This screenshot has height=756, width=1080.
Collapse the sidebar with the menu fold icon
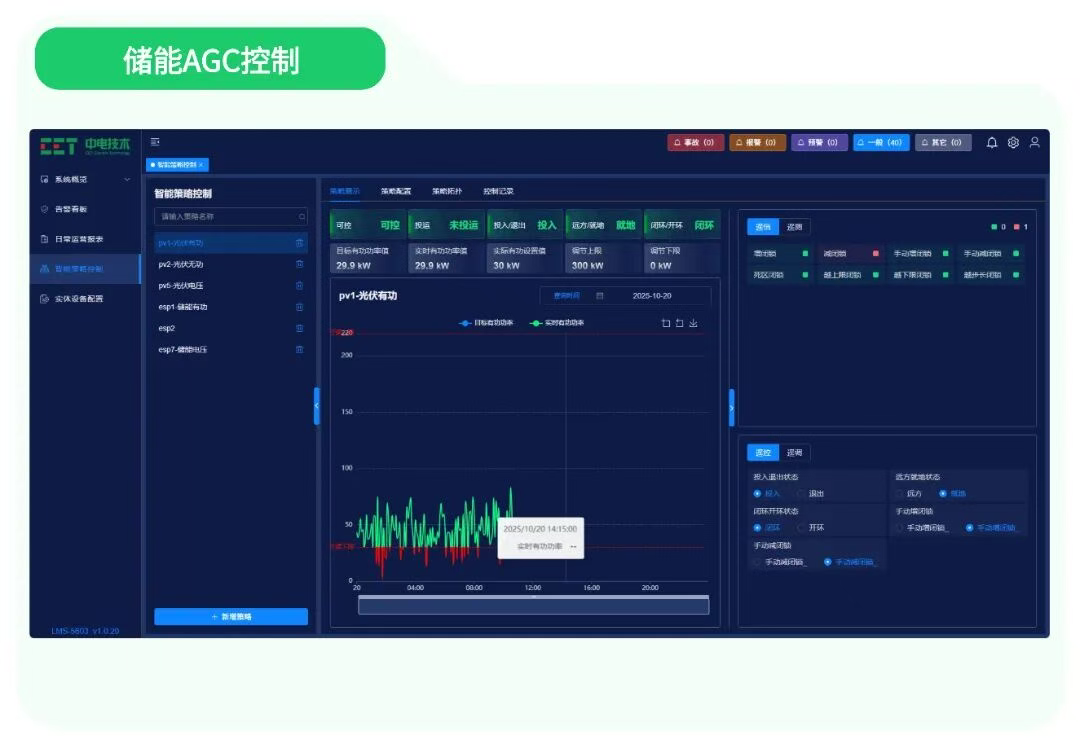(155, 142)
